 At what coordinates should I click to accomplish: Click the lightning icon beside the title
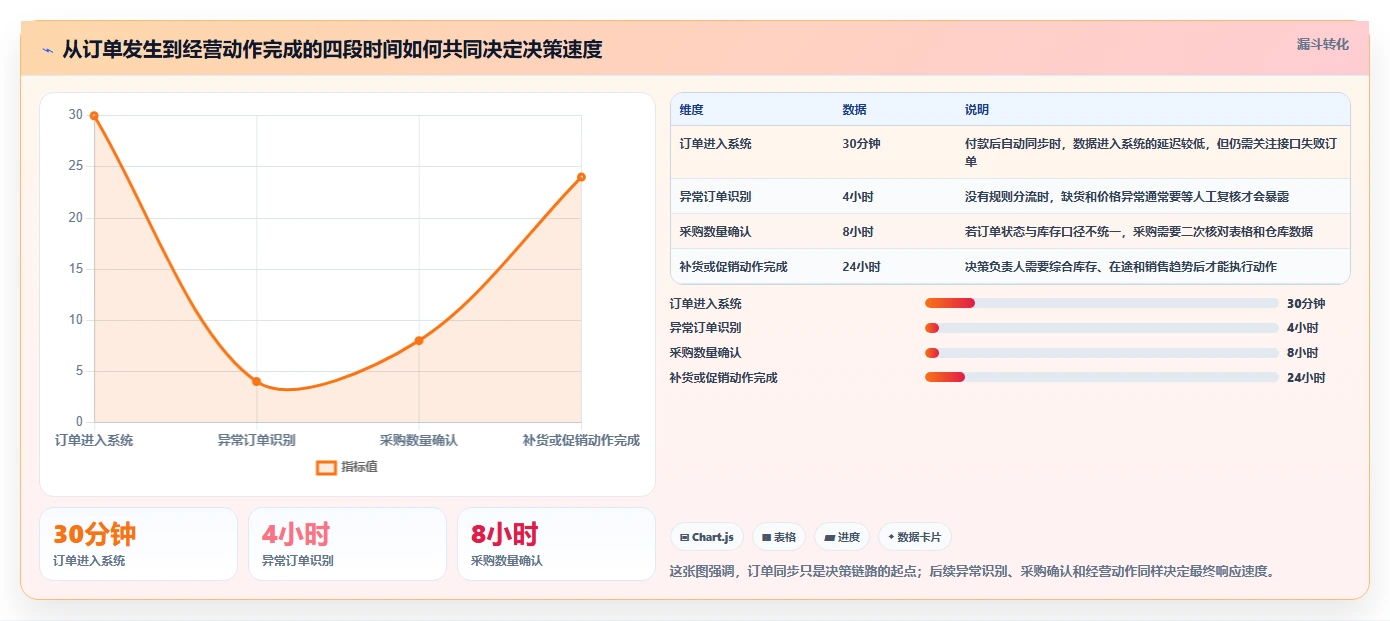click(x=47, y=50)
